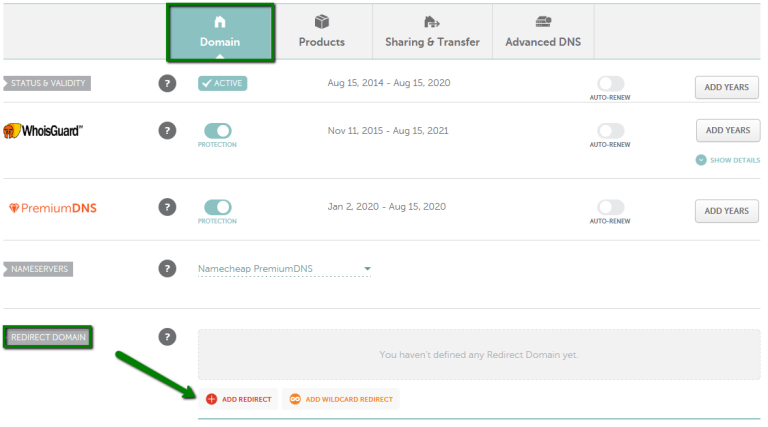768x427 pixels.
Task: Switch to the Products tab
Action: (321, 31)
